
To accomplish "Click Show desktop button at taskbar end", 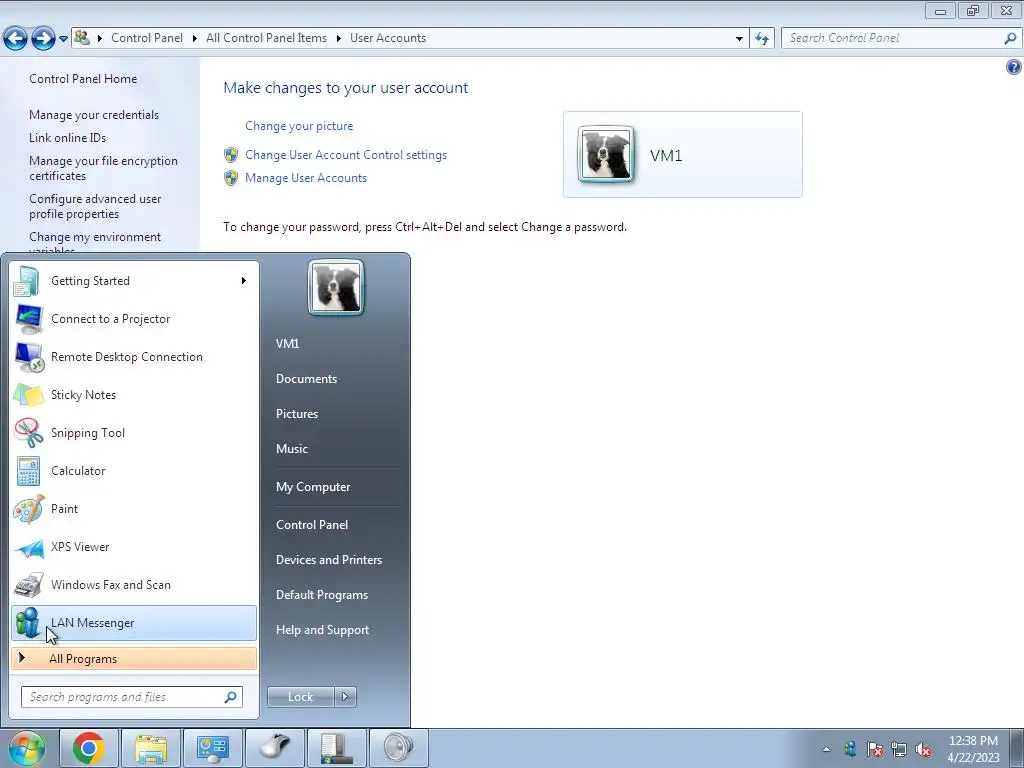I will (1017, 748).
